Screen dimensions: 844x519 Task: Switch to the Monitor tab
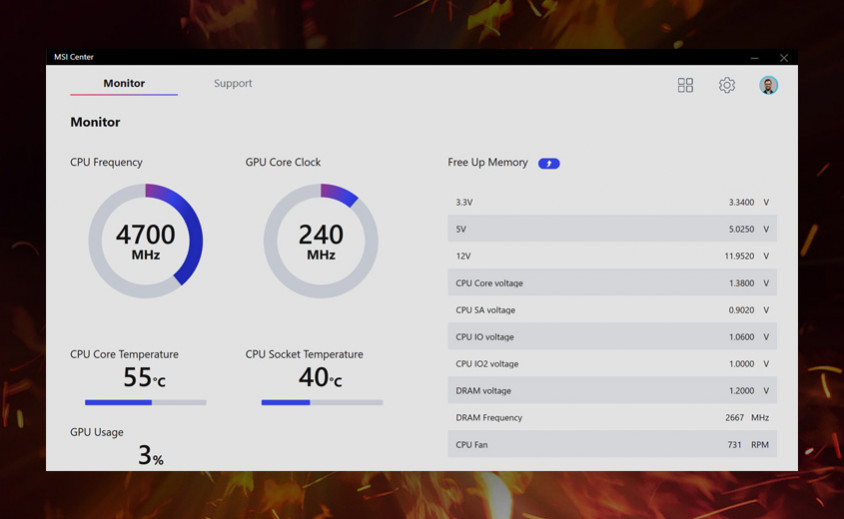(124, 84)
